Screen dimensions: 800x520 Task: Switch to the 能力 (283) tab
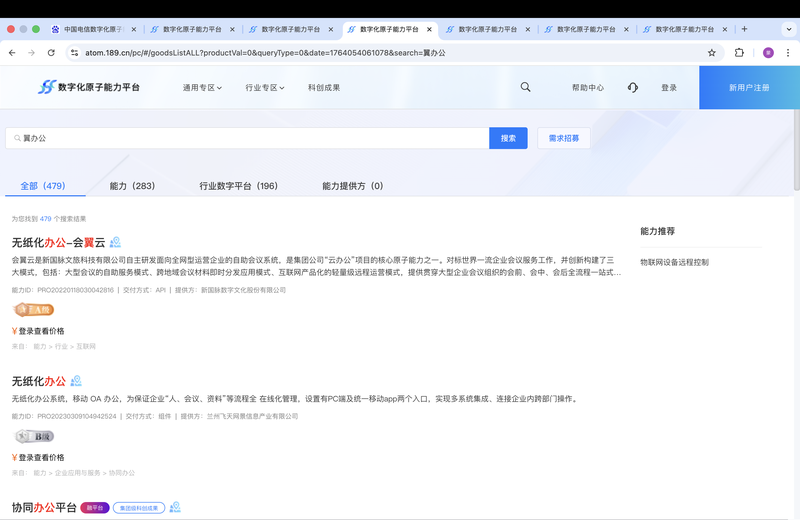[x=132, y=186]
